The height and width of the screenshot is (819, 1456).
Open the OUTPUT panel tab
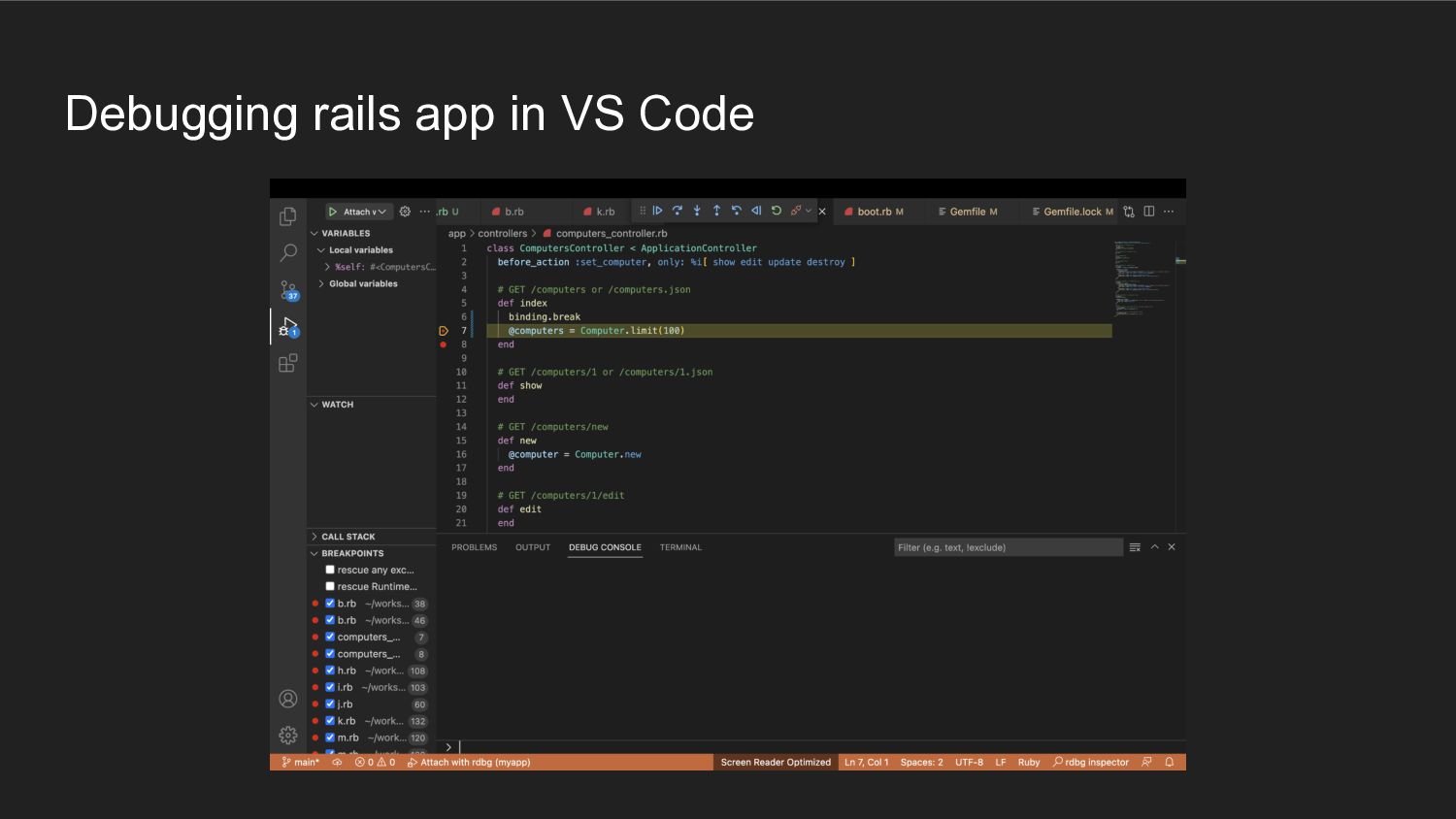tap(533, 547)
